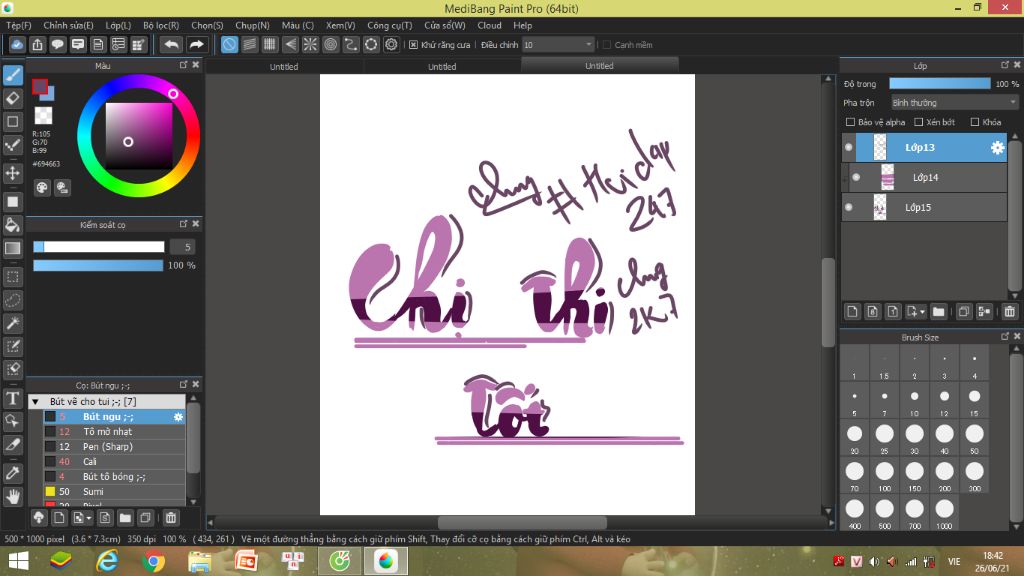Open Lớp(L) menu
1024x576 pixels.
coord(118,25)
